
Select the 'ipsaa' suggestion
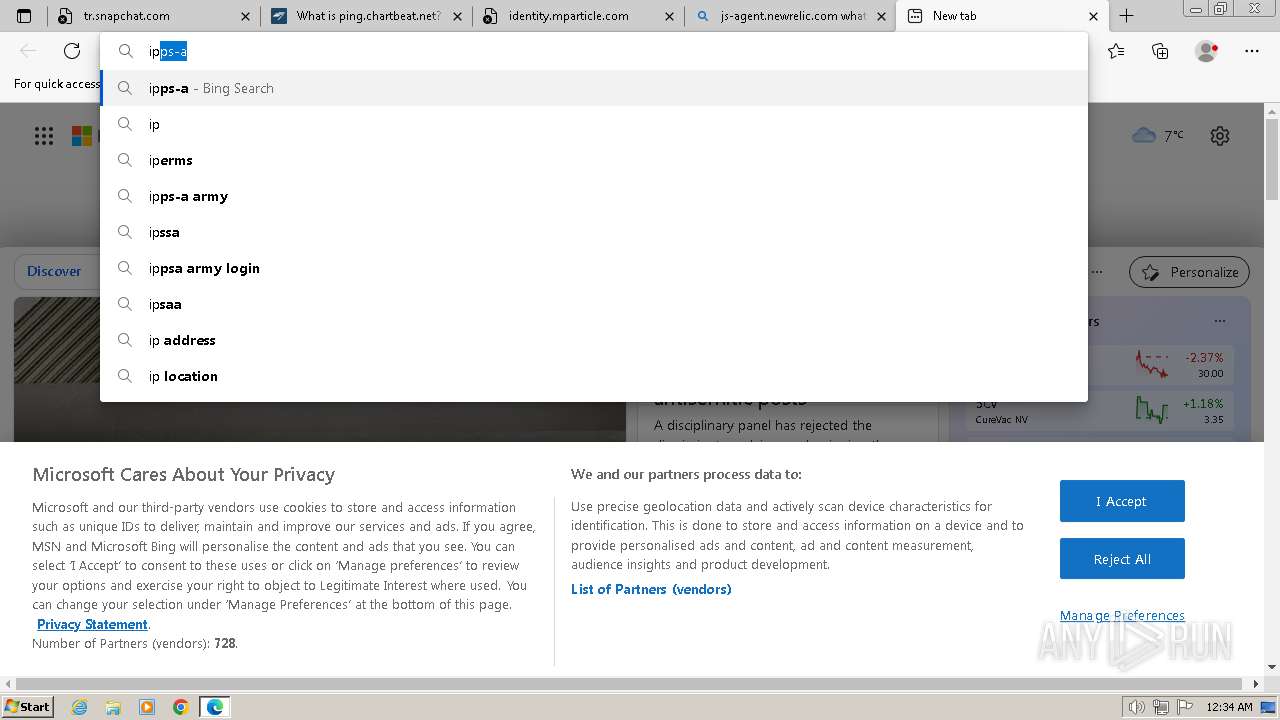coord(594,304)
